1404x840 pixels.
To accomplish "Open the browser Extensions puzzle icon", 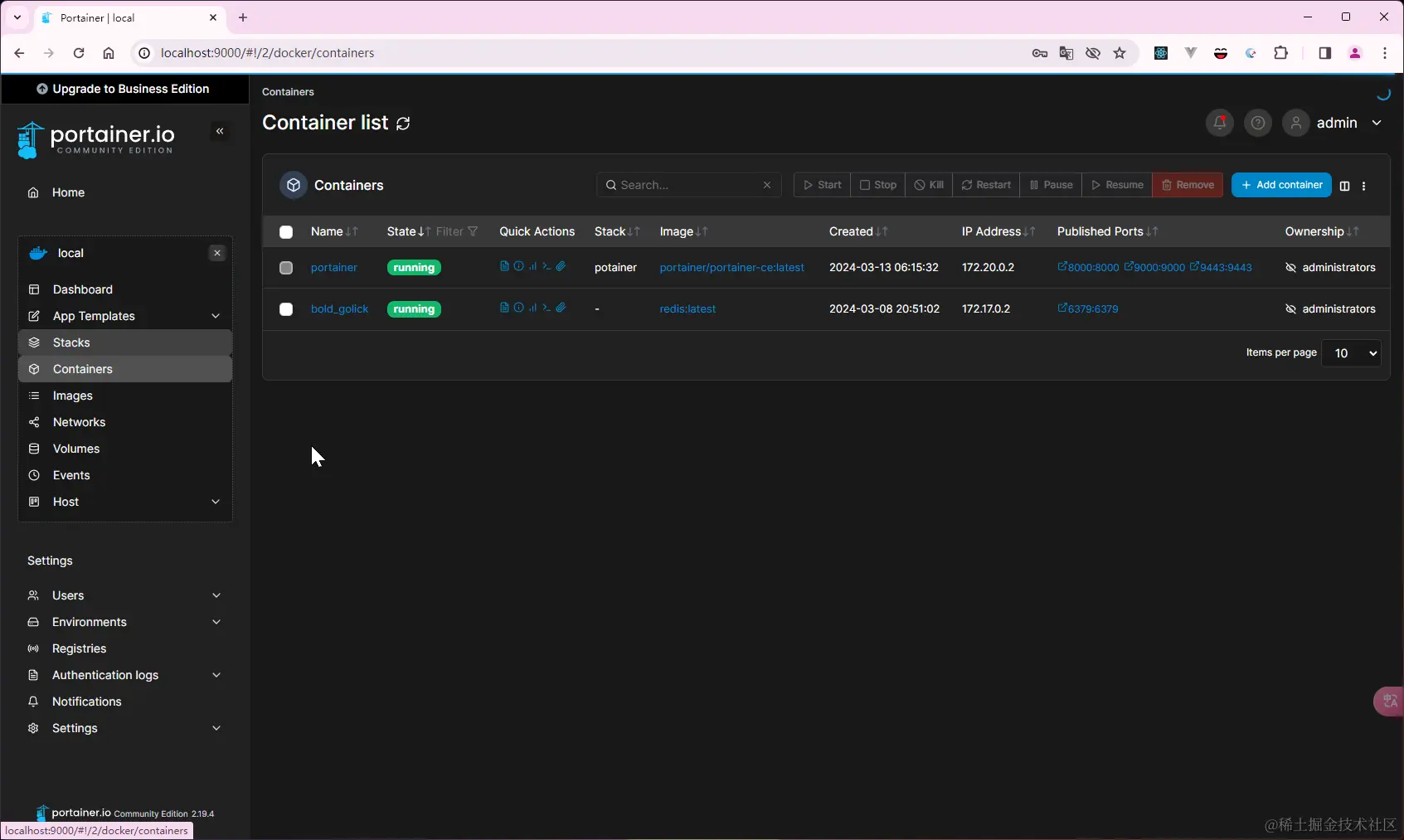I will pos(1281,53).
